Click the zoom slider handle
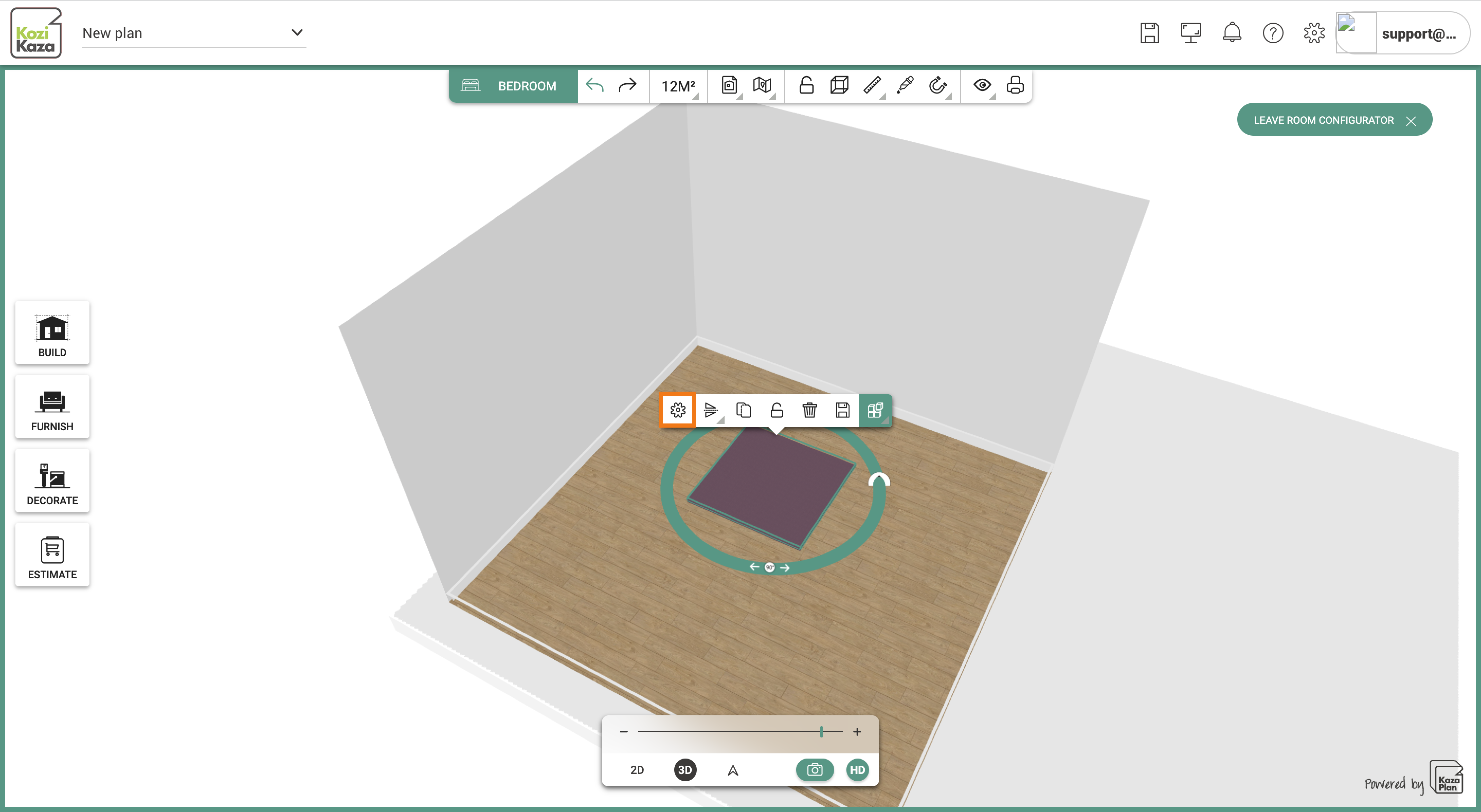Screen dimensions: 1481x812 click(821, 732)
